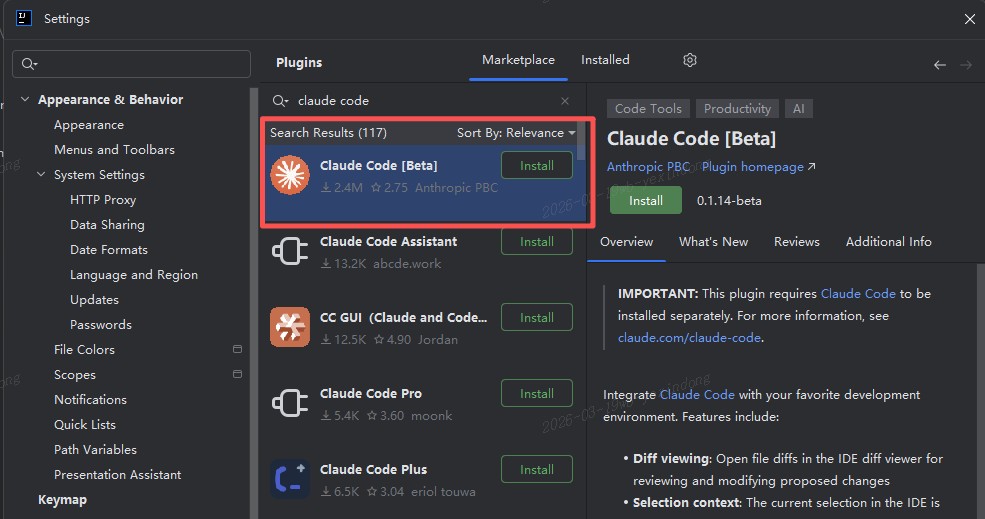This screenshot has height=519, width=985.
Task: Open the plugins gear settings icon
Action: pos(690,60)
